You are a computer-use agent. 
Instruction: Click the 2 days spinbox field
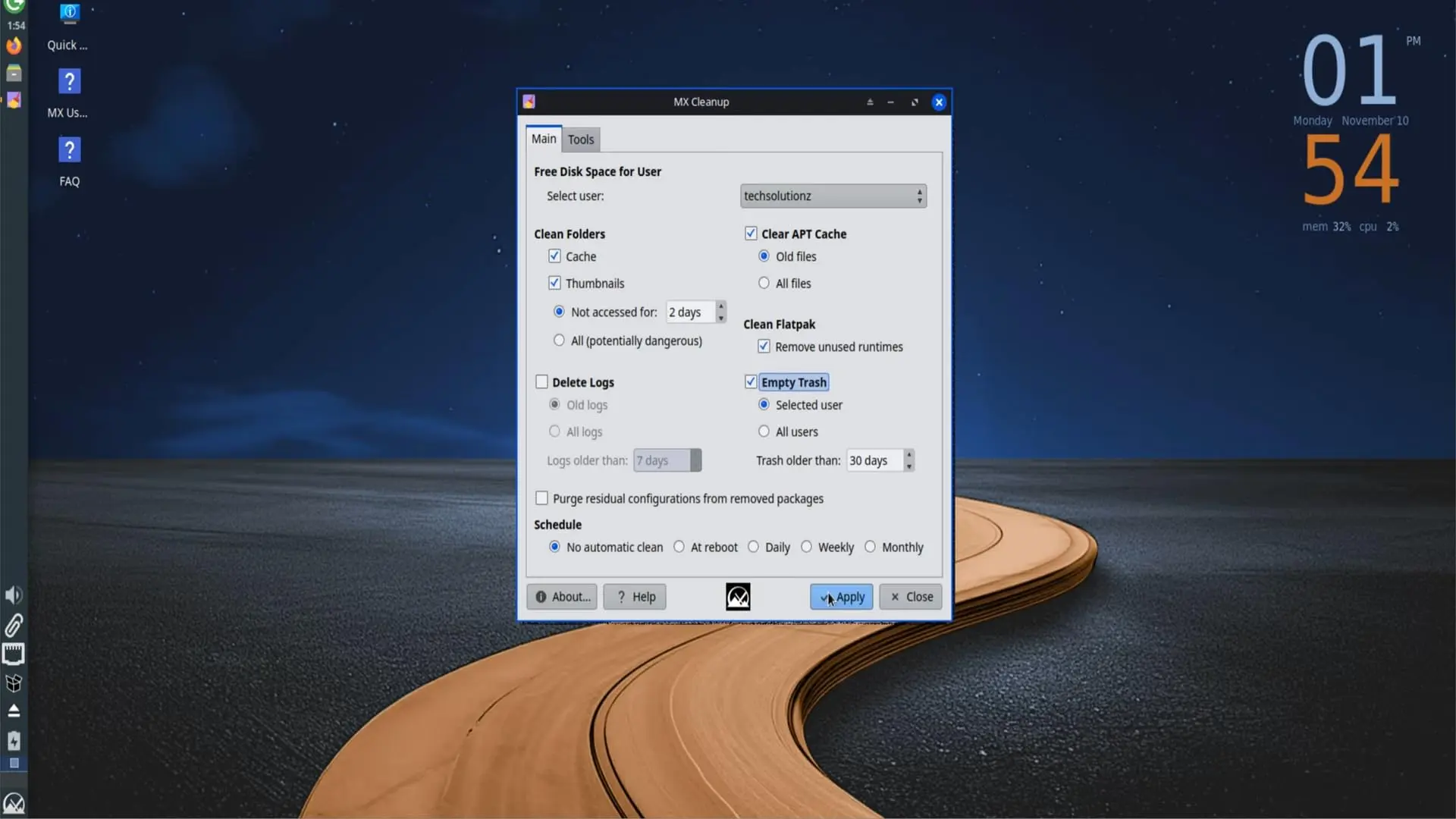tap(690, 312)
